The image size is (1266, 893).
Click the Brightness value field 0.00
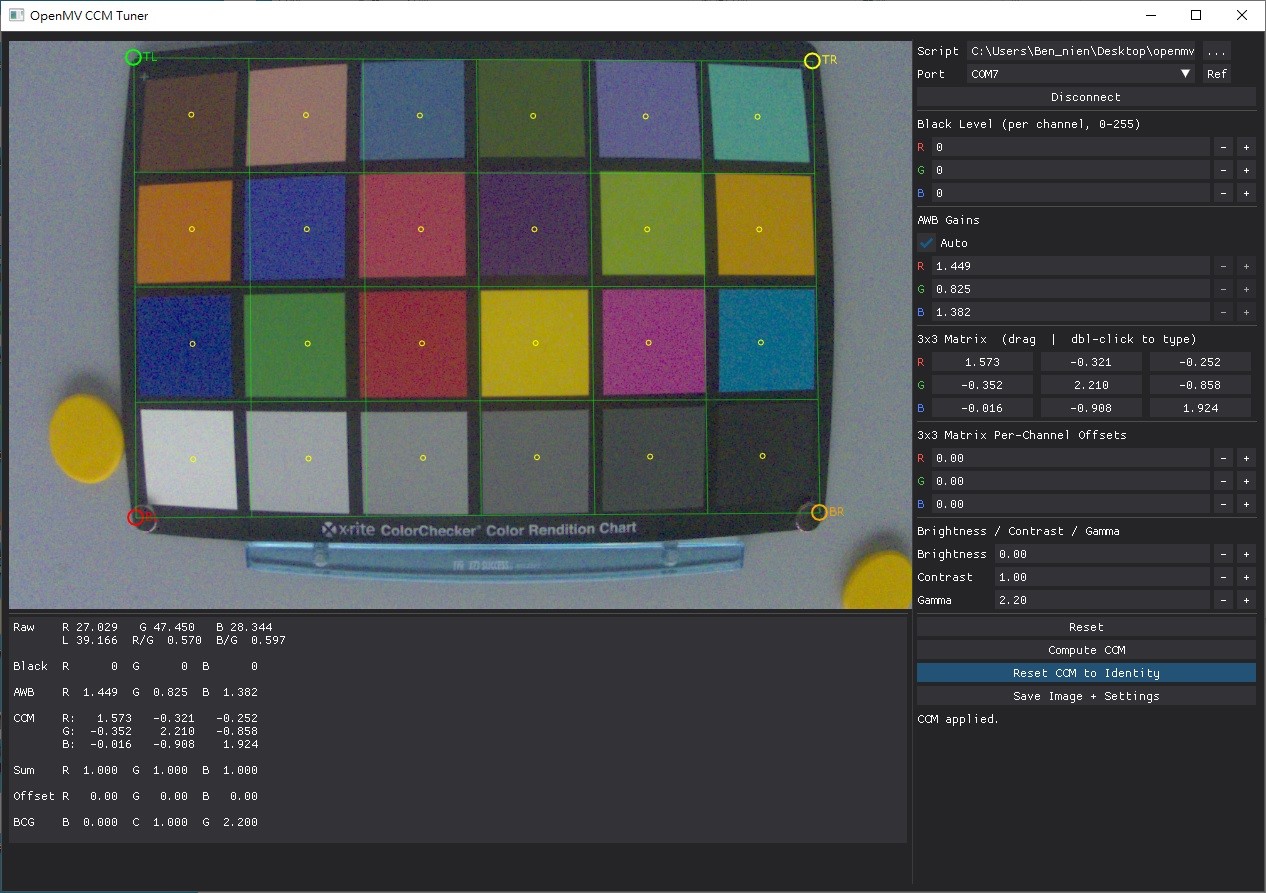pos(1102,554)
